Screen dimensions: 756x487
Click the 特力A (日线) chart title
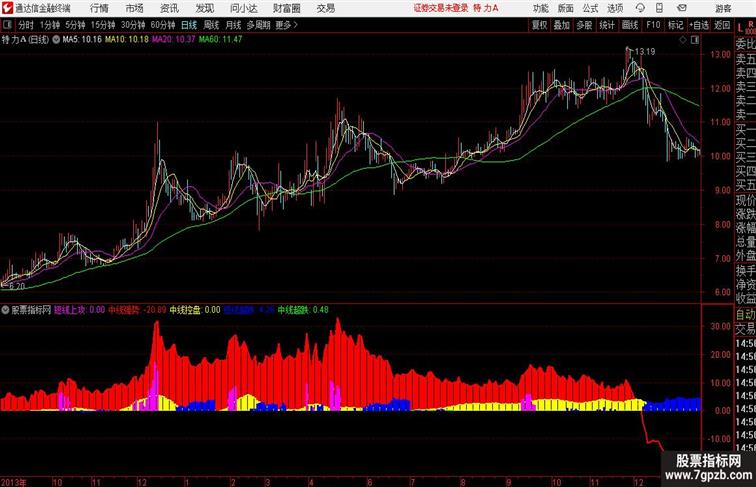[25, 40]
